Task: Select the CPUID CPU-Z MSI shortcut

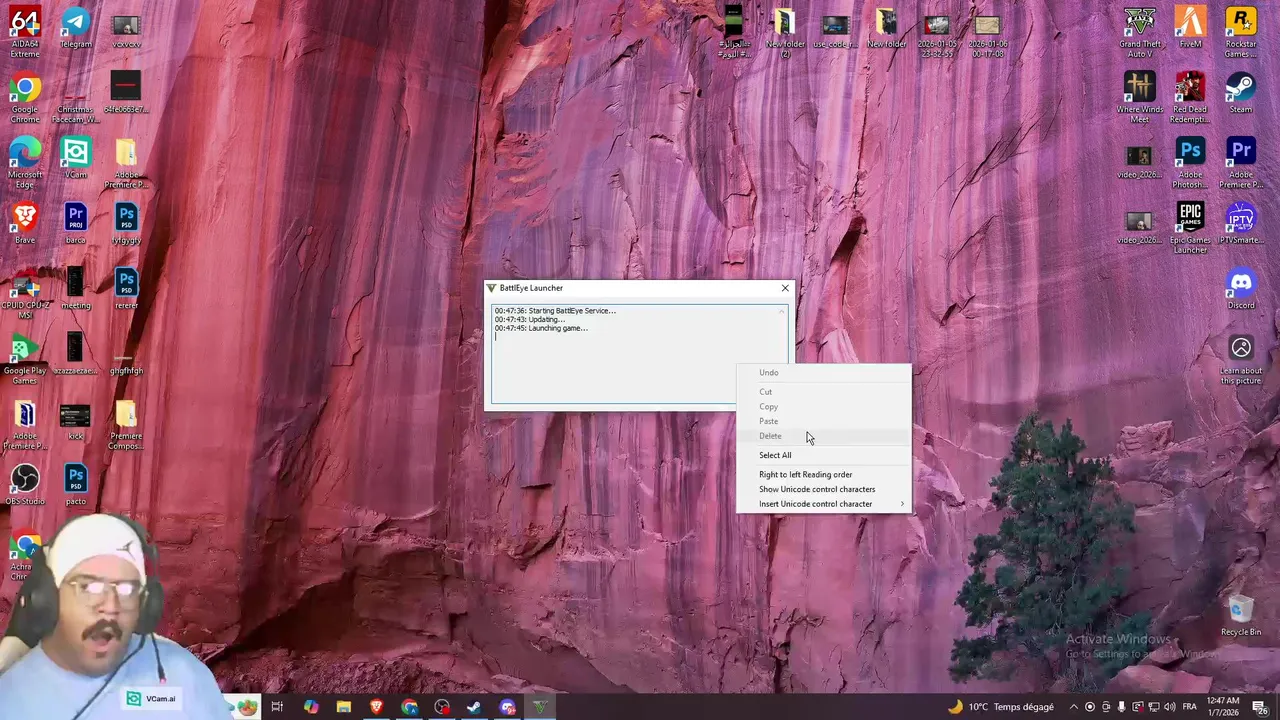Action: click(25, 293)
